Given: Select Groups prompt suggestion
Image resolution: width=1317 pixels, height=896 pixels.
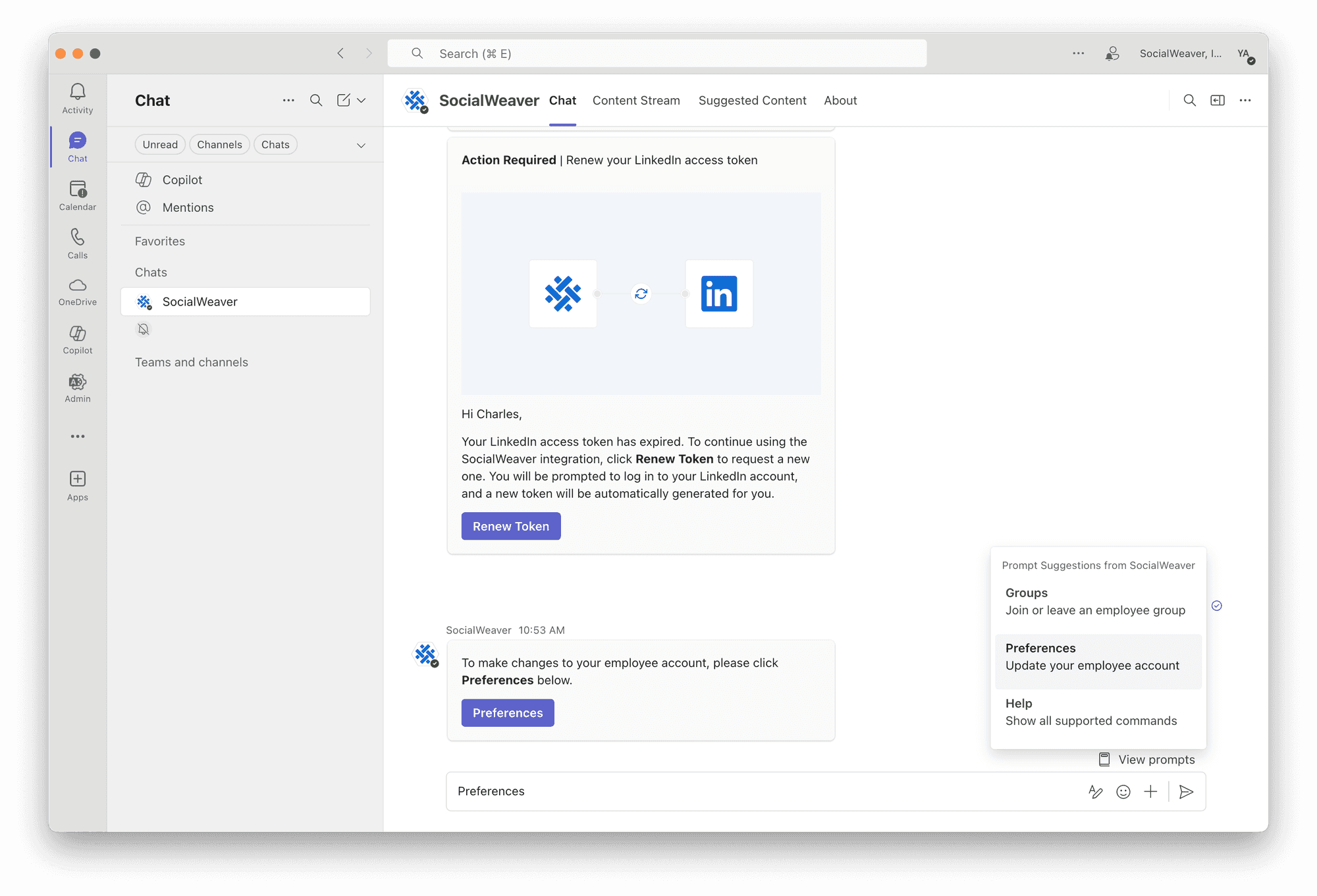Looking at the screenshot, I should [1095, 602].
